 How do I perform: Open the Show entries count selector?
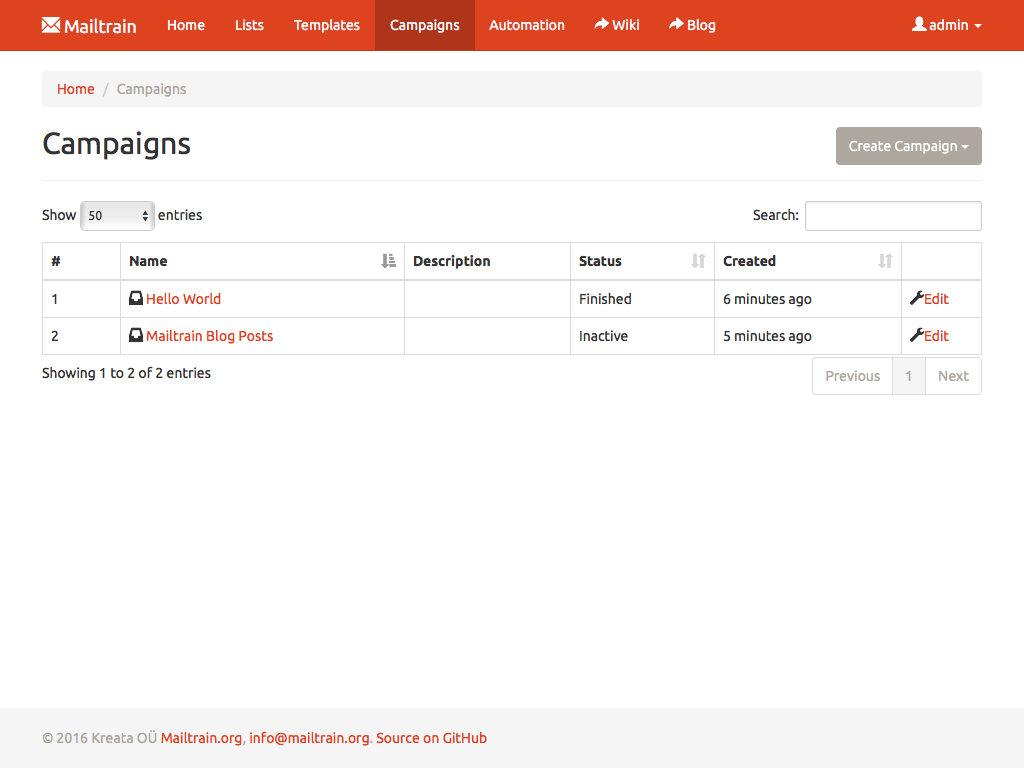[x=117, y=215]
